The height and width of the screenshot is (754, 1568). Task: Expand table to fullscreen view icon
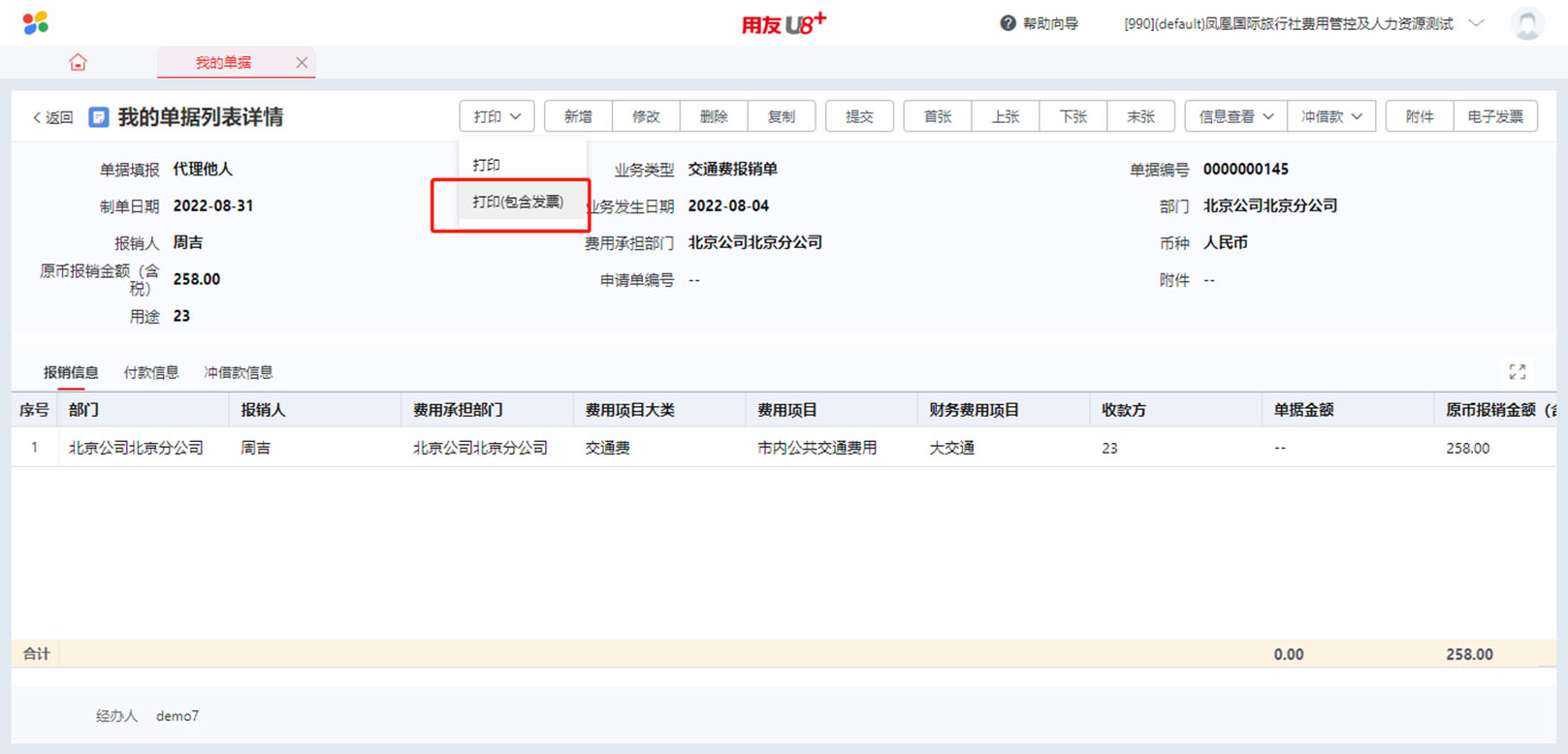pos(1517,372)
